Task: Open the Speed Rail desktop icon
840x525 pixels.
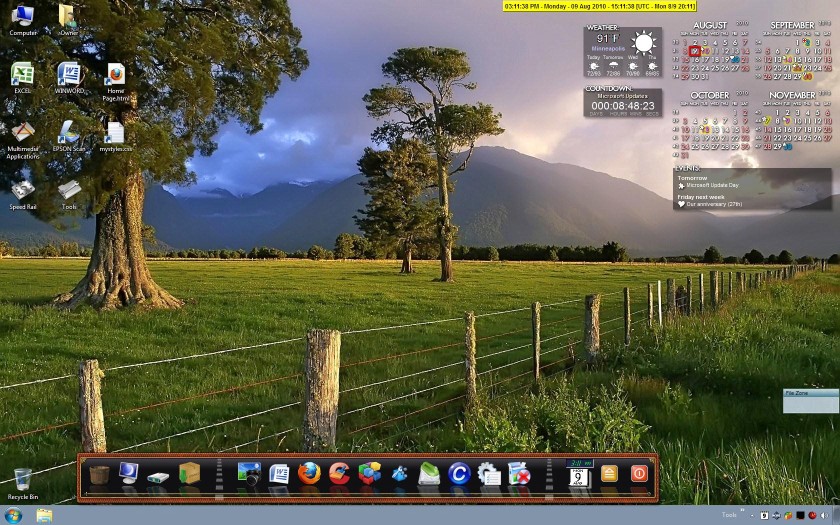Action: 22,191
